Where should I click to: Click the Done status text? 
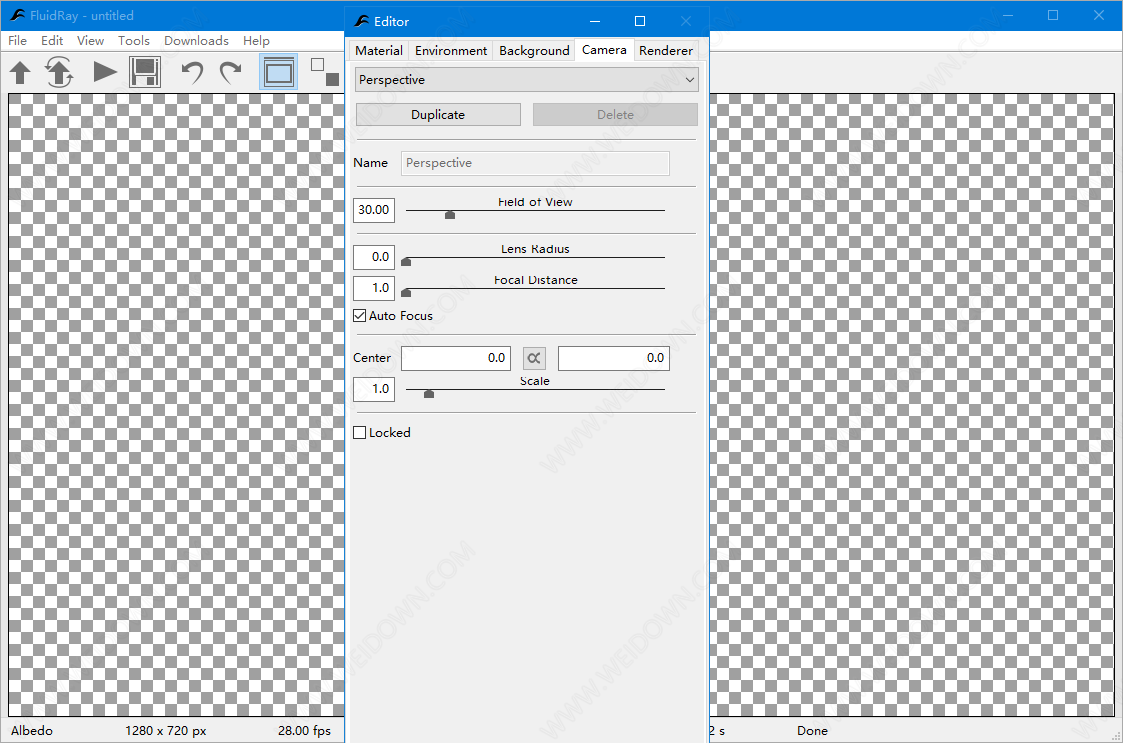click(x=812, y=731)
